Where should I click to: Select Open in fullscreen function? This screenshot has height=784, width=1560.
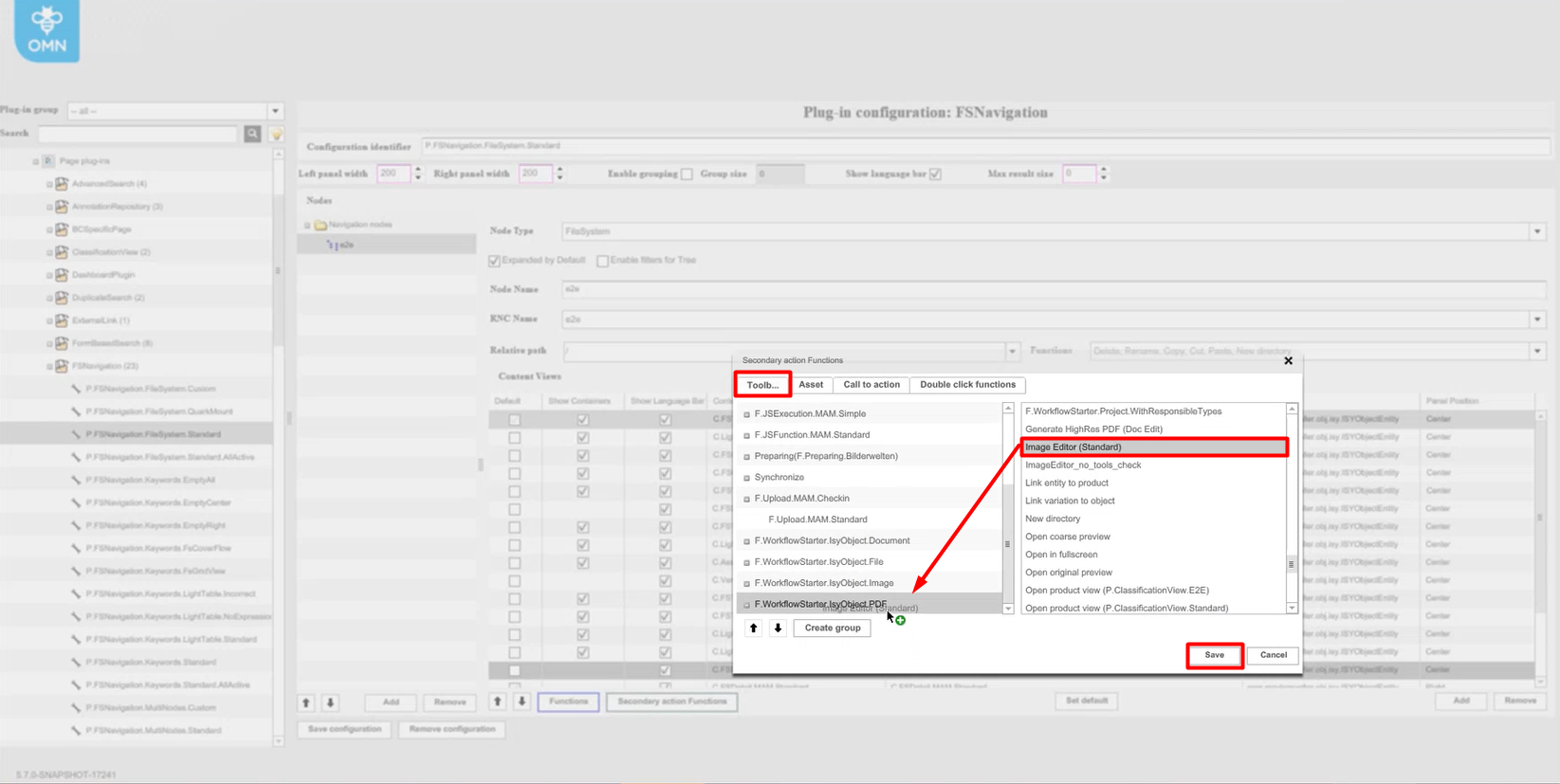(x=1061, y=555)
